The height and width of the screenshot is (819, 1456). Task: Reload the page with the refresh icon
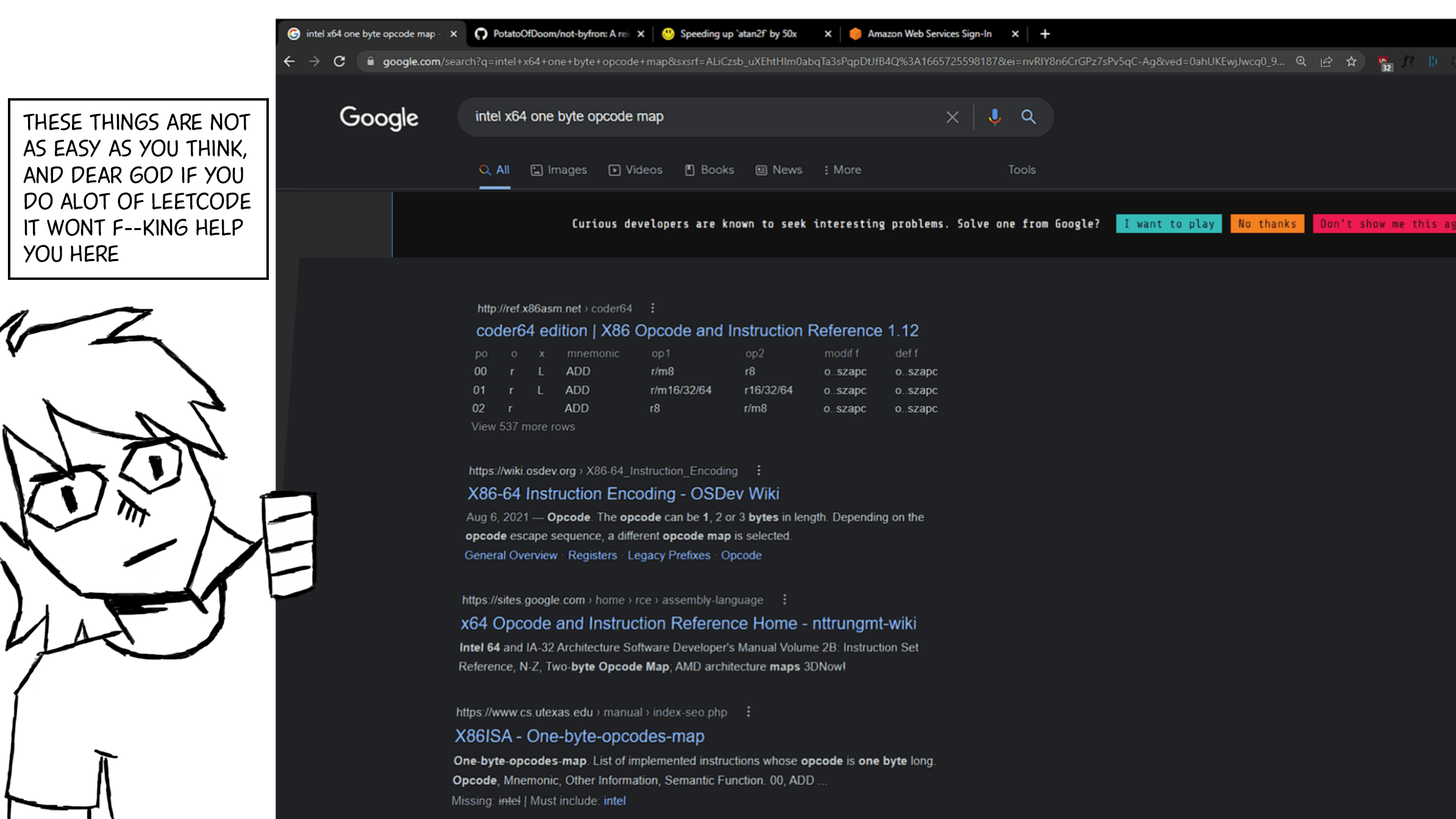(x=340, y=61)
